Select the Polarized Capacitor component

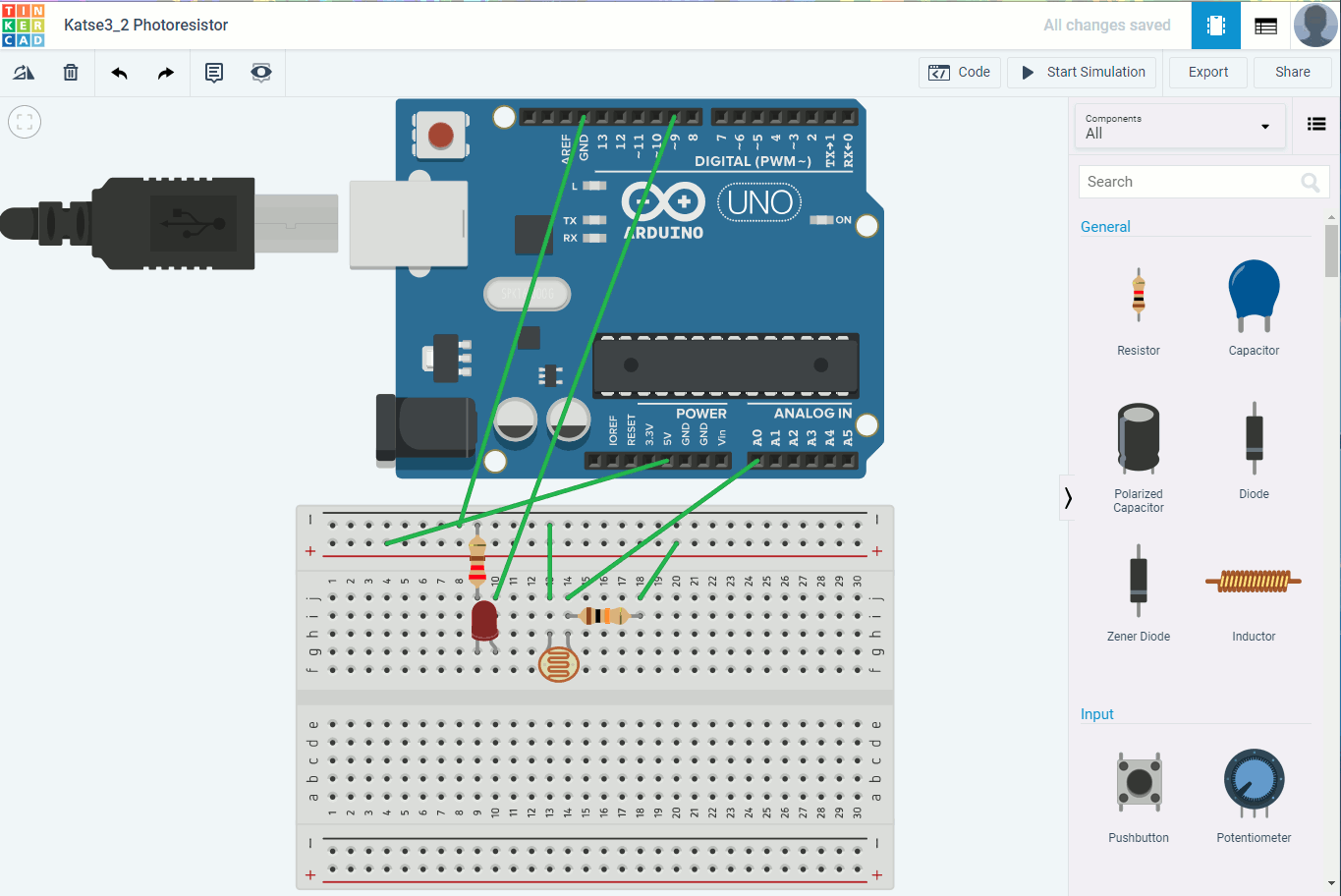coord(1139,457)
